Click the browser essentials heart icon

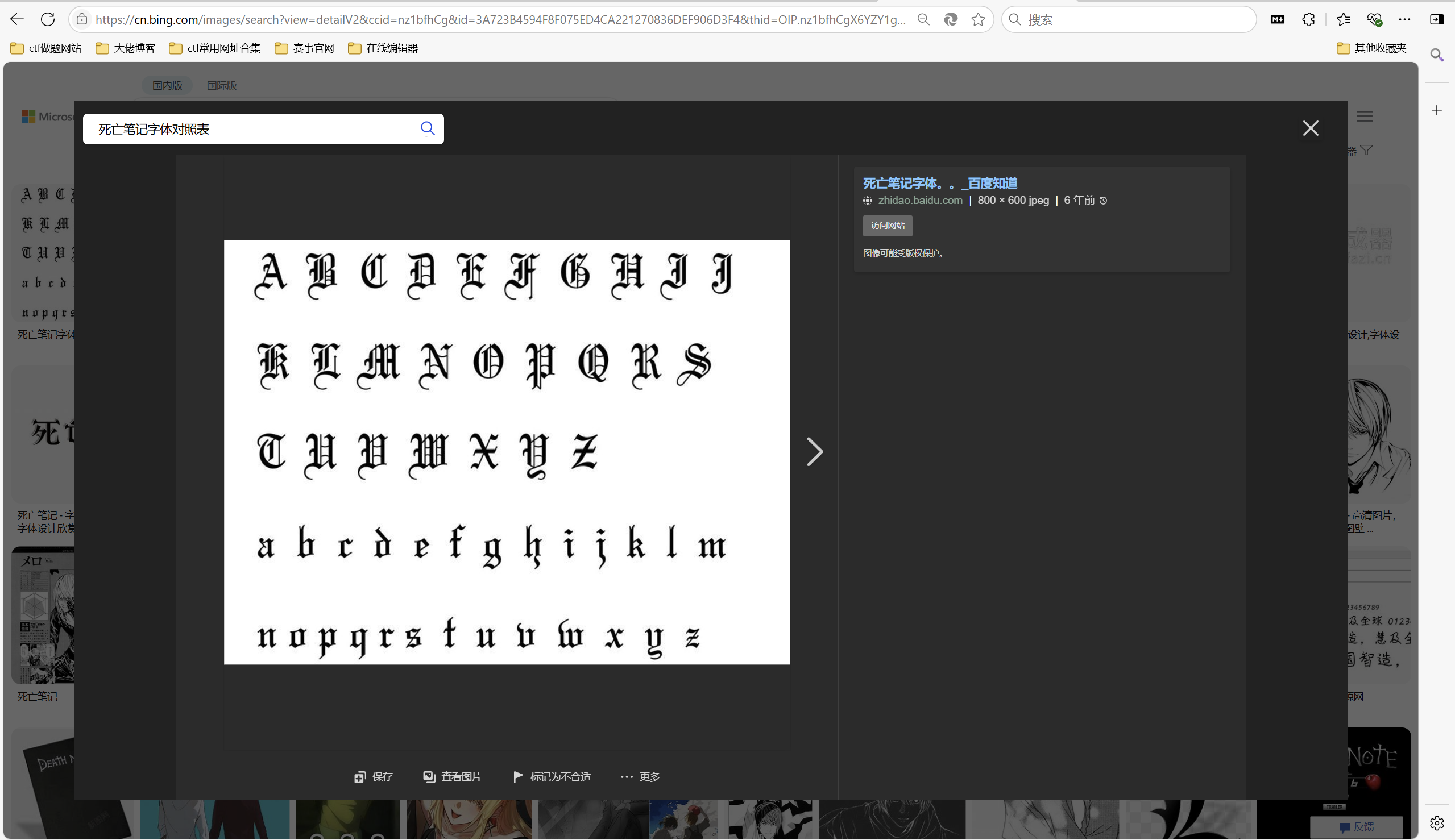(x=1374, y=20)
